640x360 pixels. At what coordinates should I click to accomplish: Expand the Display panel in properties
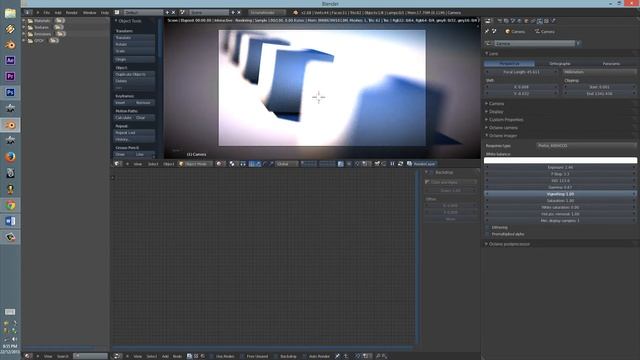point(487,111)
